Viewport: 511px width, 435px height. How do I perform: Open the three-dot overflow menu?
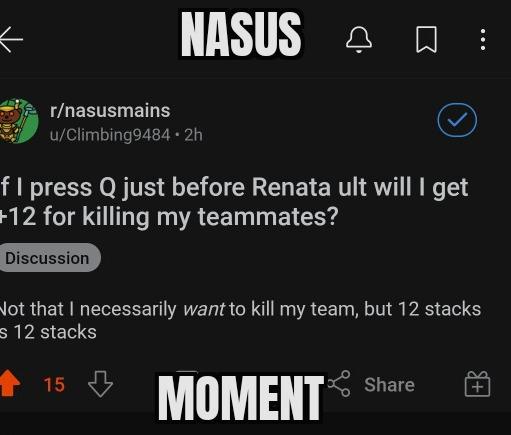(x=483, y=39)
